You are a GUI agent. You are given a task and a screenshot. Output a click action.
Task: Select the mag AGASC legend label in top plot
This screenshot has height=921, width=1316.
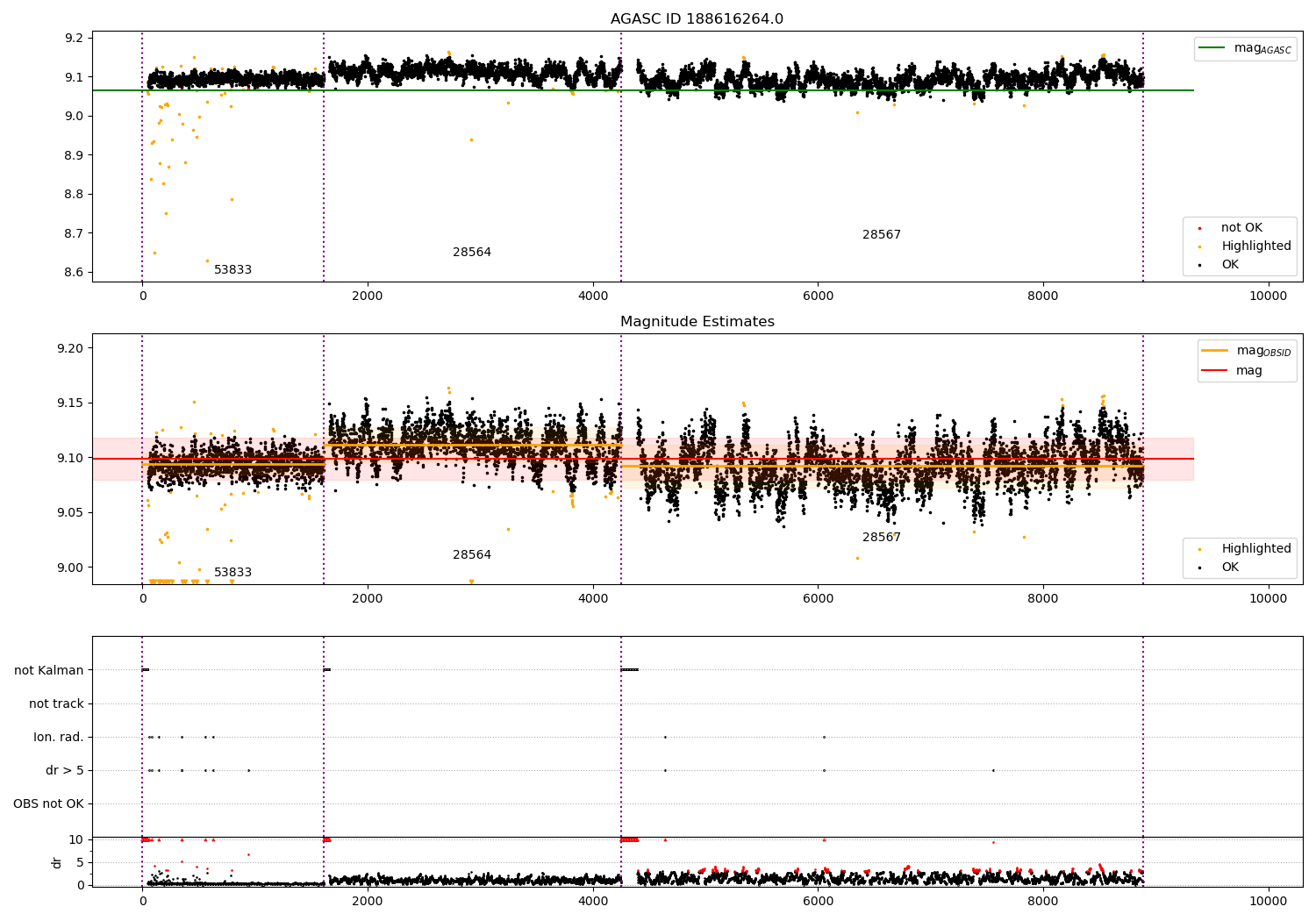click(1262, 48)
